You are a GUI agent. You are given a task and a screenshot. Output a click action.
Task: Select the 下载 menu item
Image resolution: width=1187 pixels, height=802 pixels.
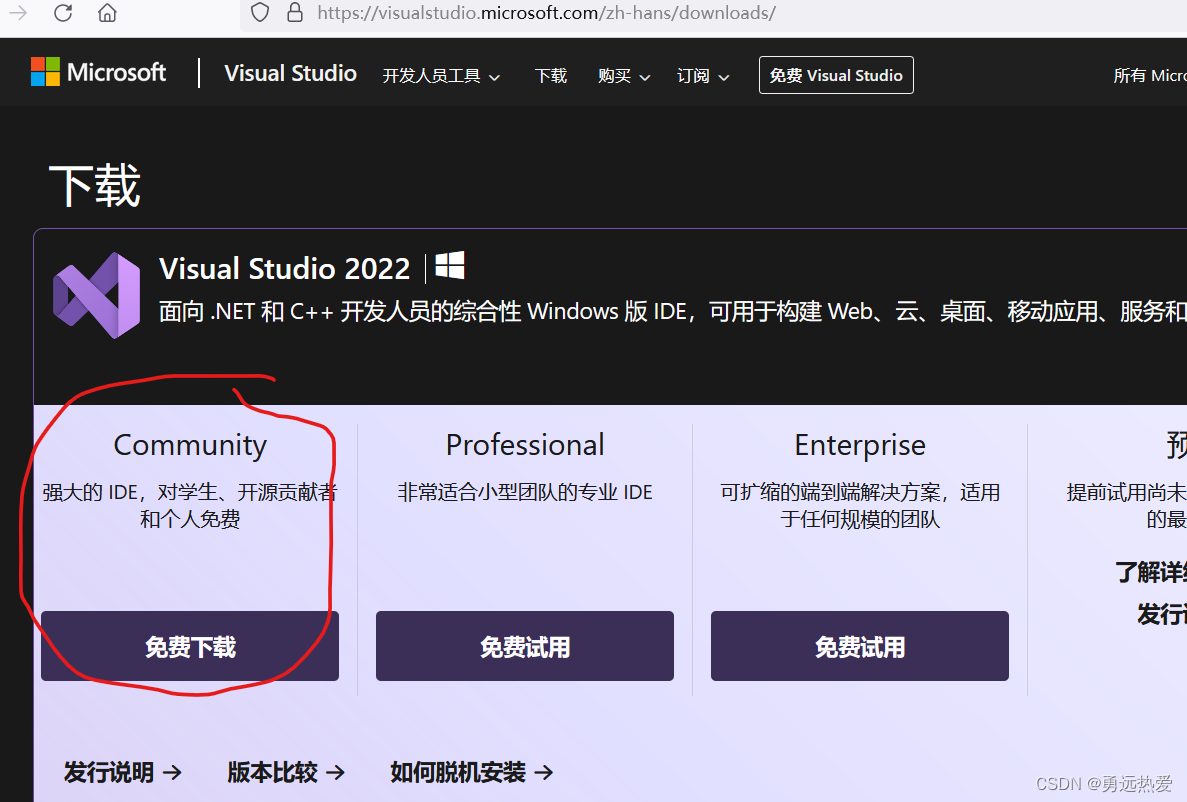(550, 75)
